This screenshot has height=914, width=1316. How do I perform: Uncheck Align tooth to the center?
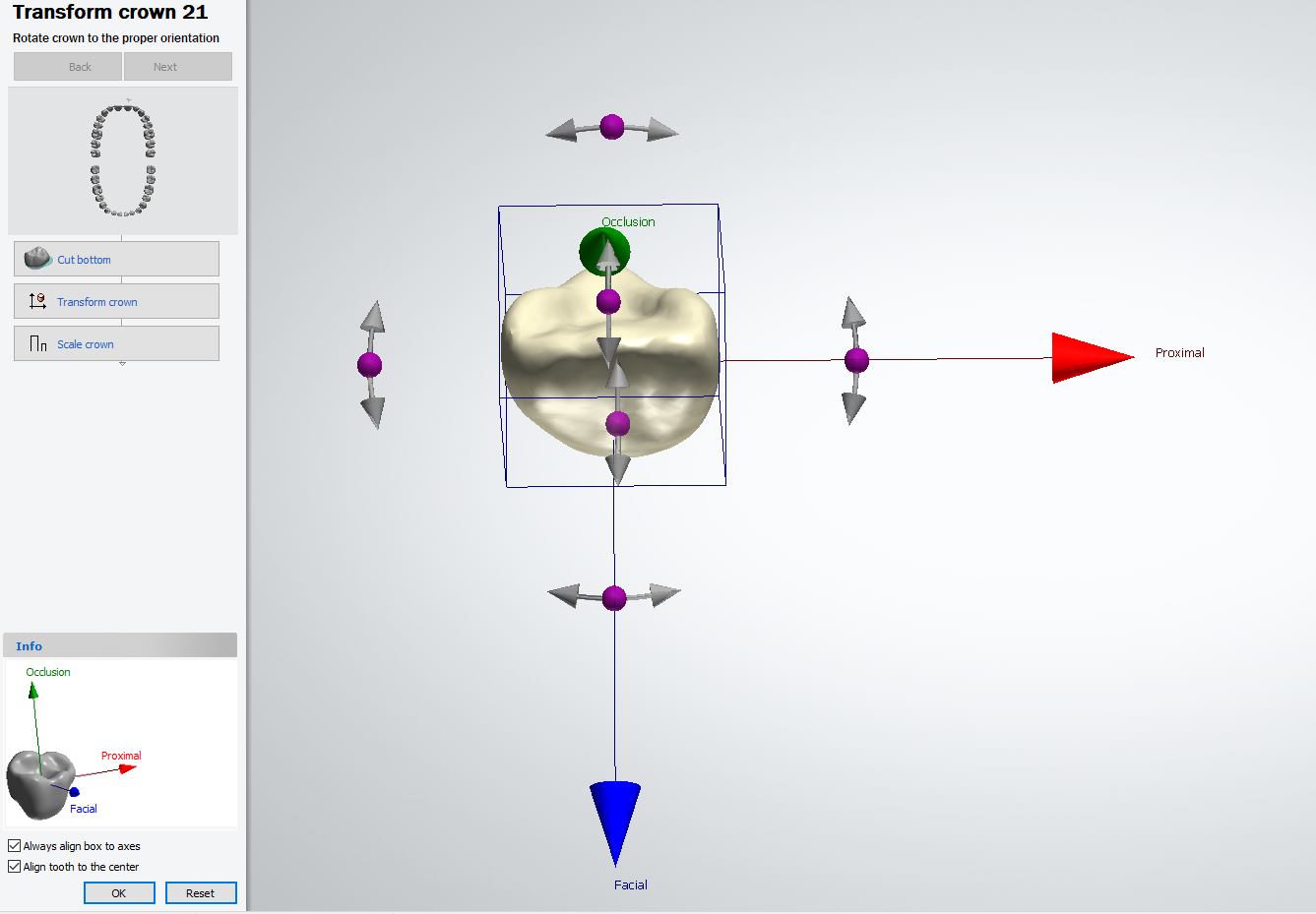[x=14, y=866]
